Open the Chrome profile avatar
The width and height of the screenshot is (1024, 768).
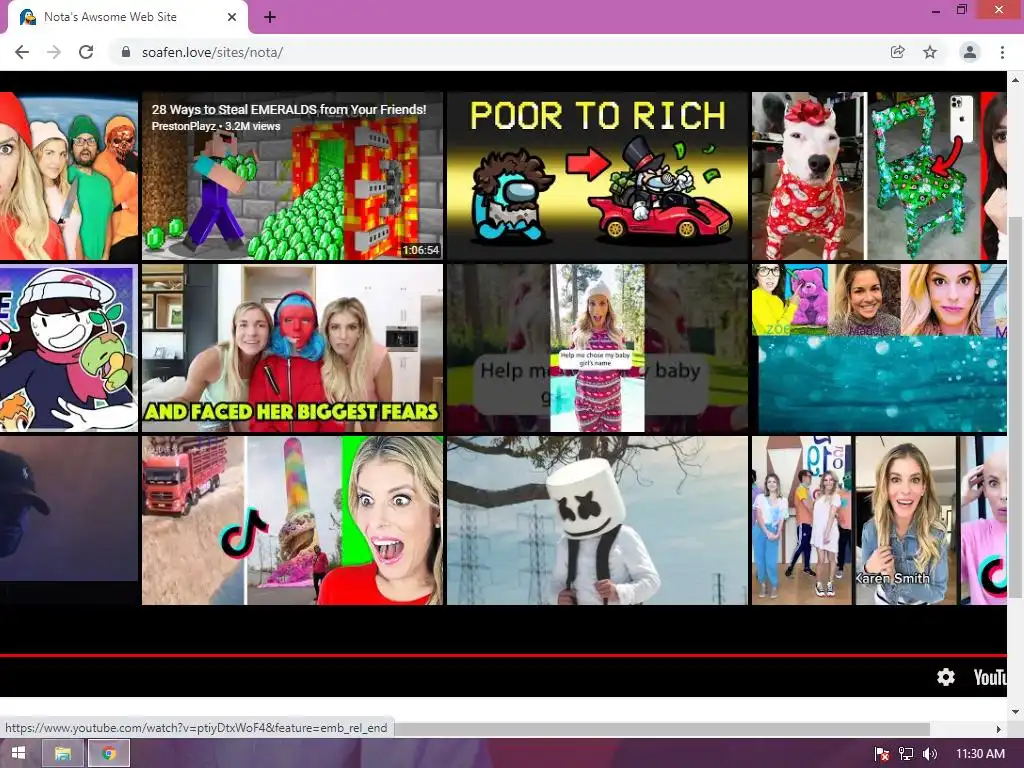(x=970, y=52)
